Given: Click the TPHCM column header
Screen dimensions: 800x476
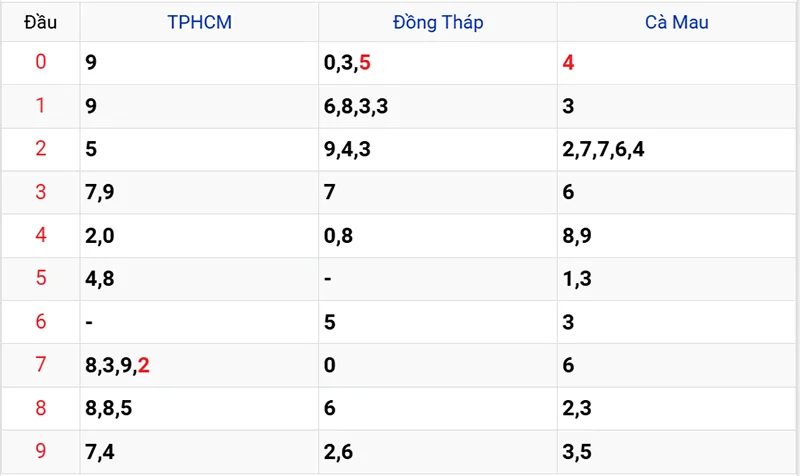Looking at the screenshot, I should [x=199, y=22].
